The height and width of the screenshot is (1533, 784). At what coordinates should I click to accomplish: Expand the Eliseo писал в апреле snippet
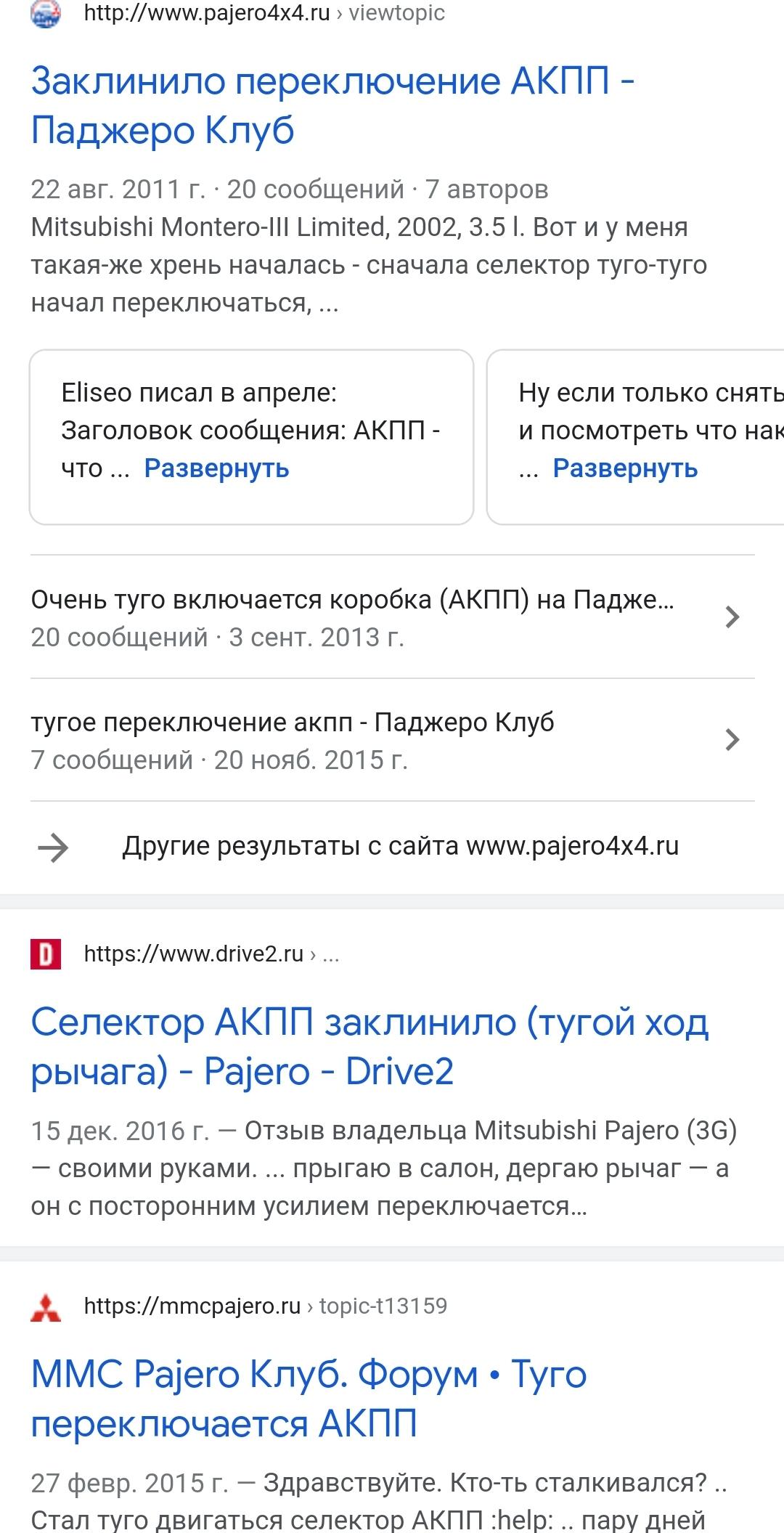(x=216, y=468)
